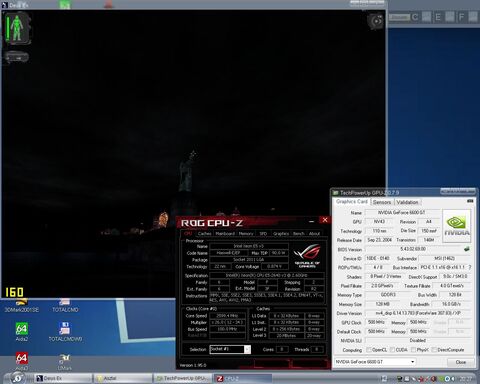The width and height of the screenshot is (480, 384).
Task: Switch to the Sensors tab in GPU-Z
Action: tap(382, 202)
